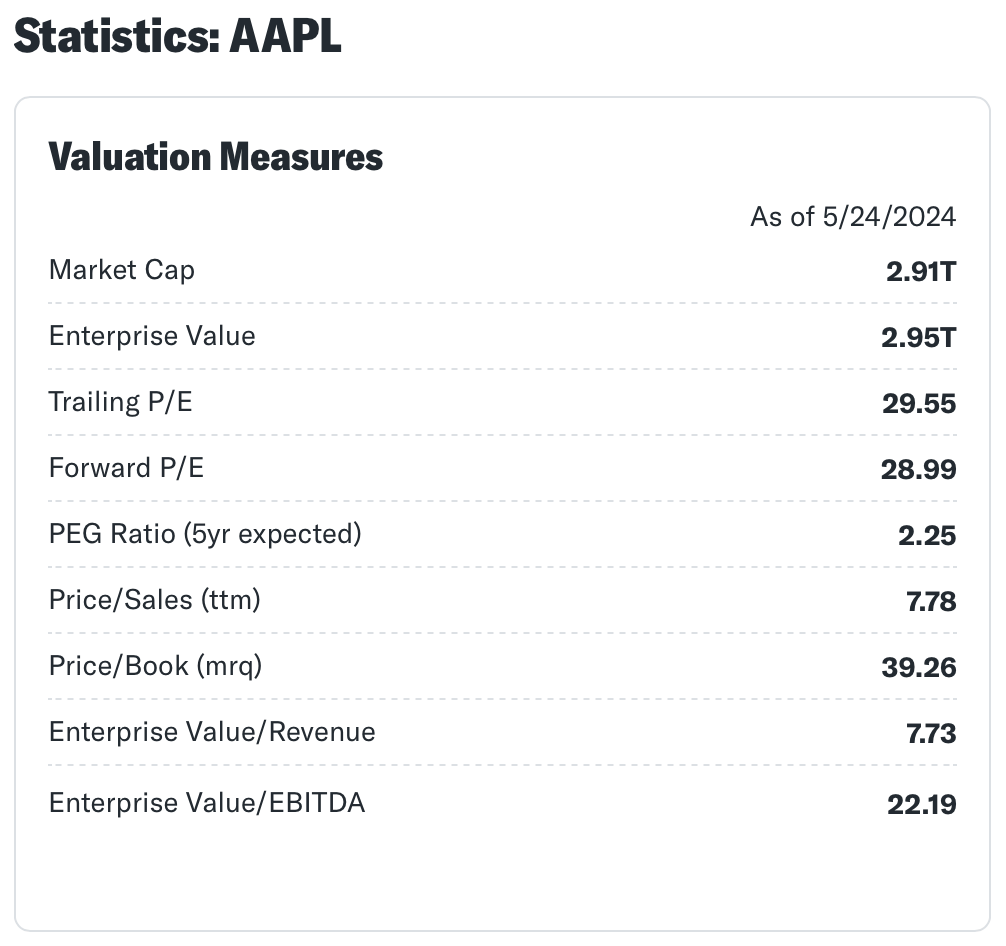Click the 2.25 PEG ratio value
Screen dimensions: 1006x946
[x=927, y=536]
